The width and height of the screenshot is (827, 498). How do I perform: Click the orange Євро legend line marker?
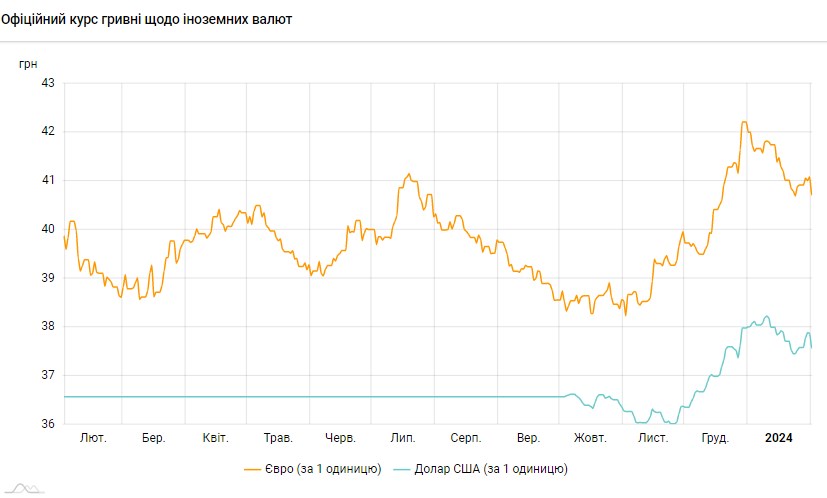click(256, 468)
